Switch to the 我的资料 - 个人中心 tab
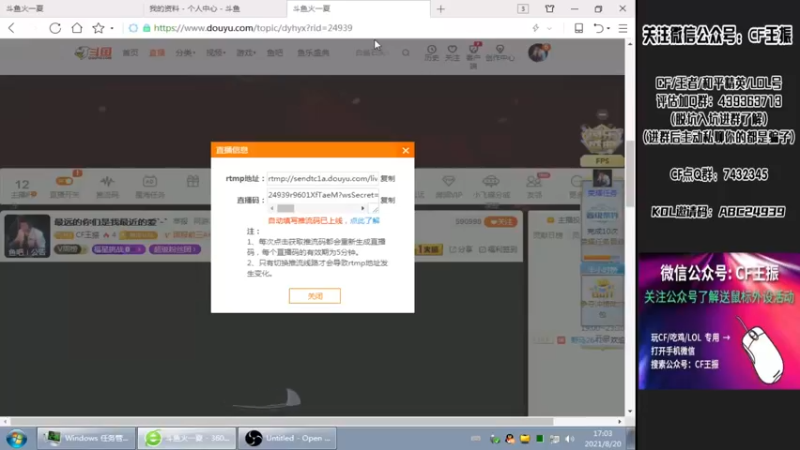 (214, 9)
